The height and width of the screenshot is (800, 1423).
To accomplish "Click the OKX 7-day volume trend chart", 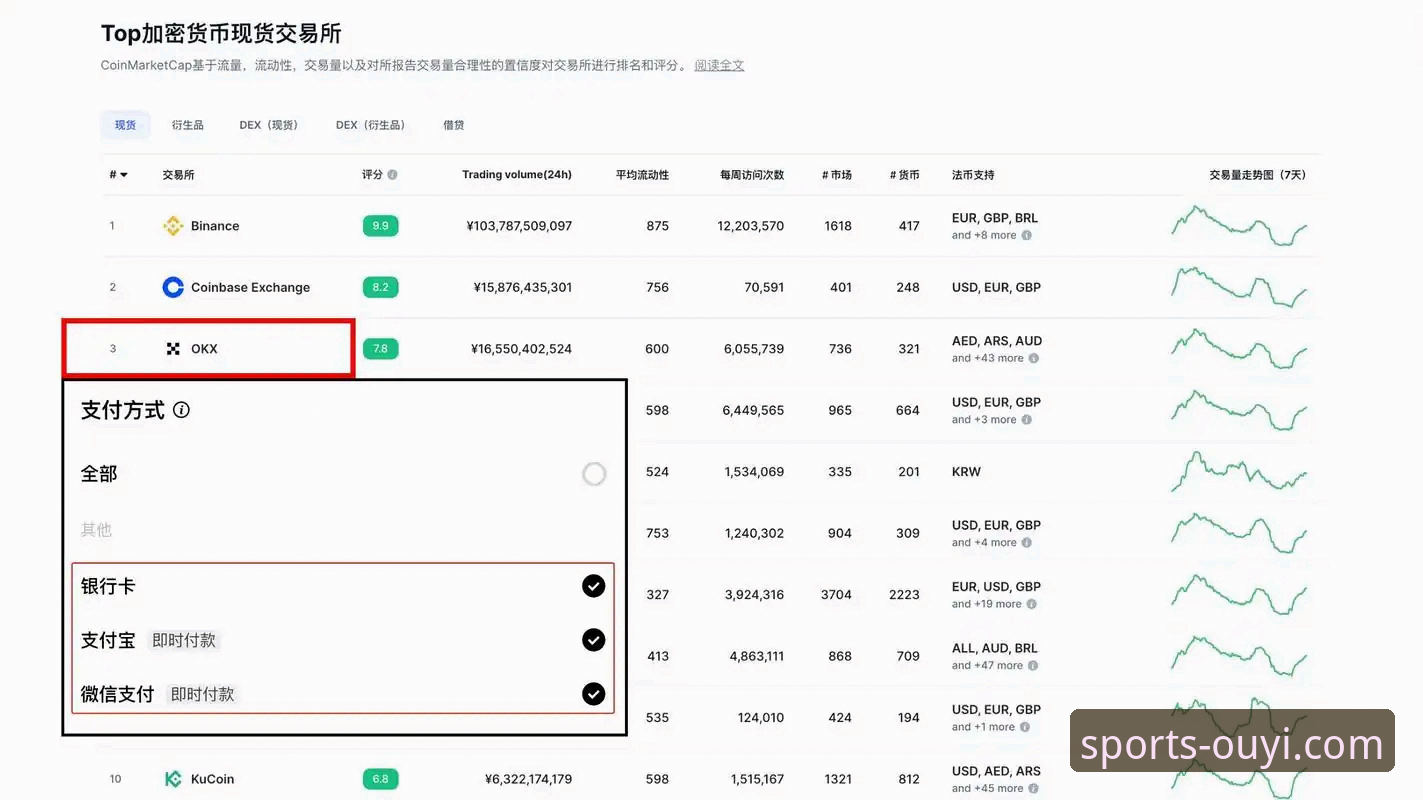I will (1239, 349).
